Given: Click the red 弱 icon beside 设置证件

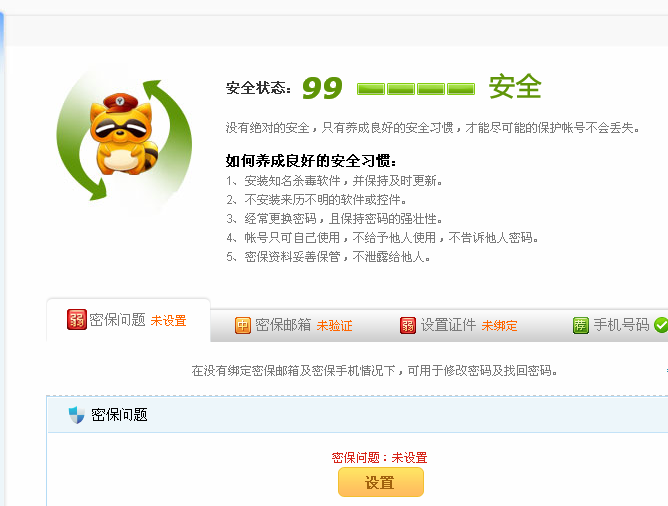Looking at the screenshot, I should coord(408,325).
